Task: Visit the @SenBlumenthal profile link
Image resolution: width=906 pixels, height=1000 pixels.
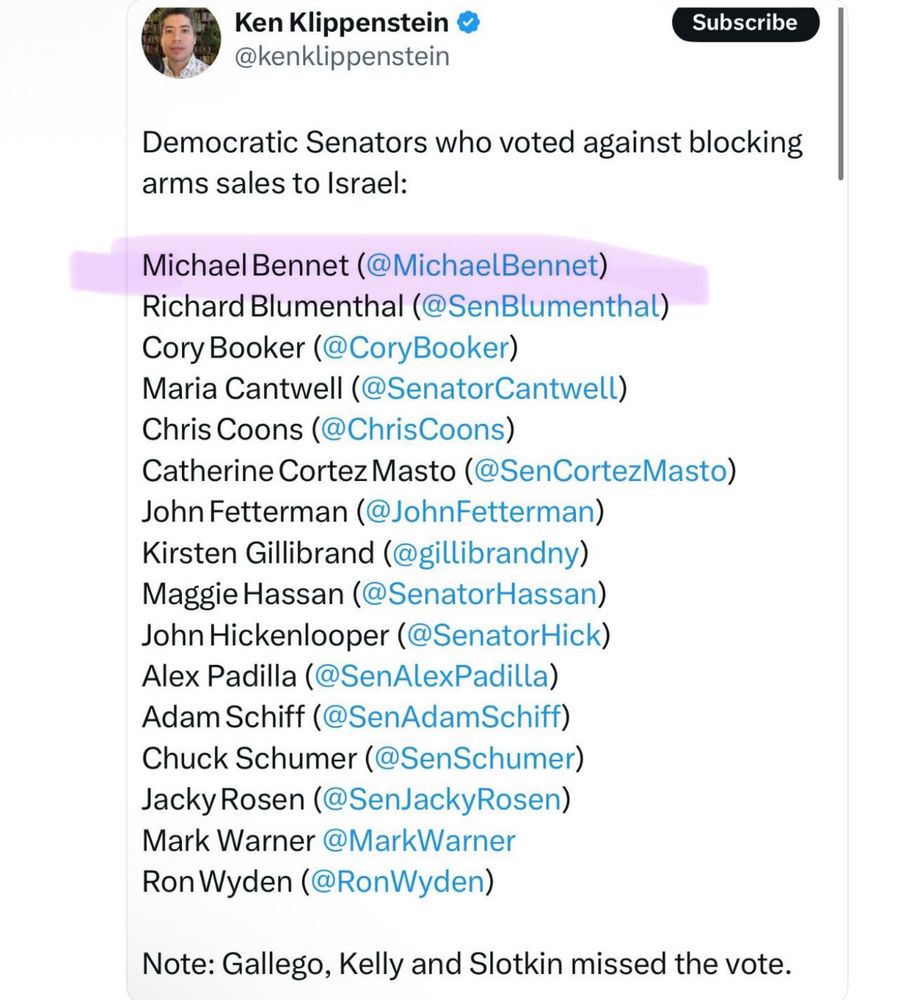Action: click(x=541, y=306)
